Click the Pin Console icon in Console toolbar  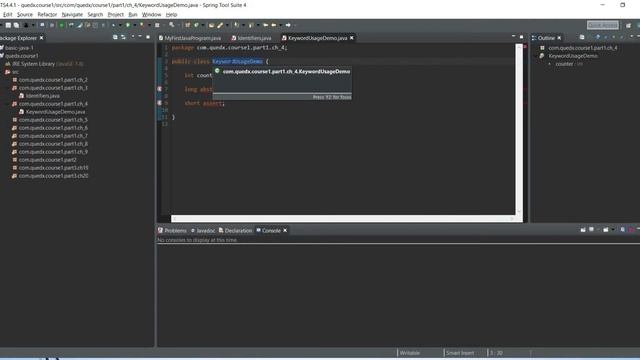[583, 230]
